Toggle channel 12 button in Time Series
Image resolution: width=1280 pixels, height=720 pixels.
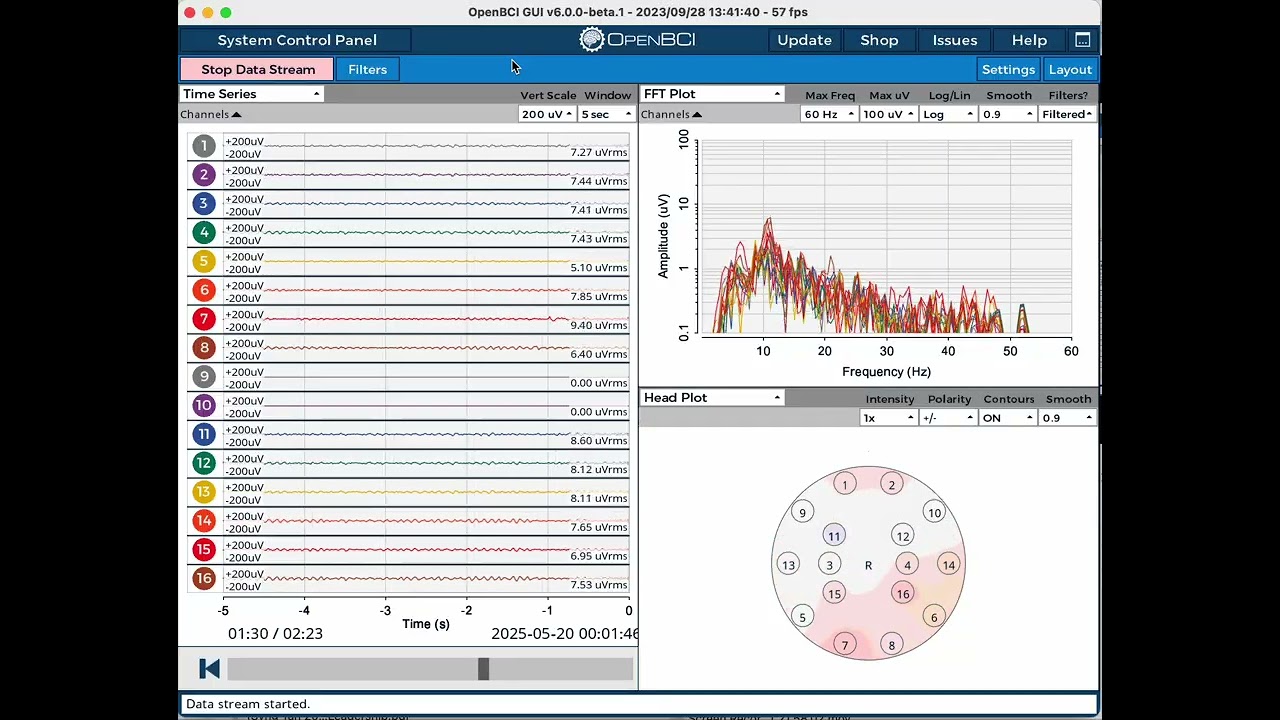(x=204, y=464)
